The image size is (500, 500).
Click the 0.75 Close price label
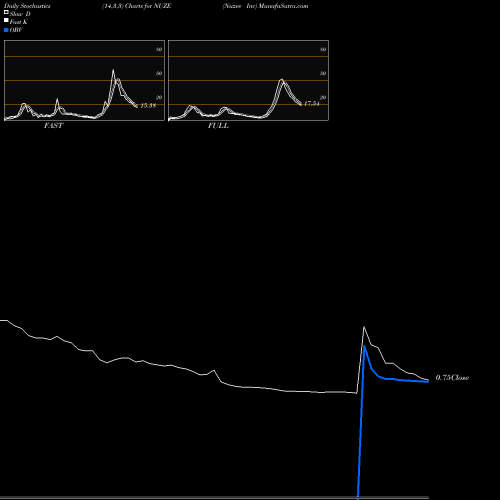click(x=452, y=378)
